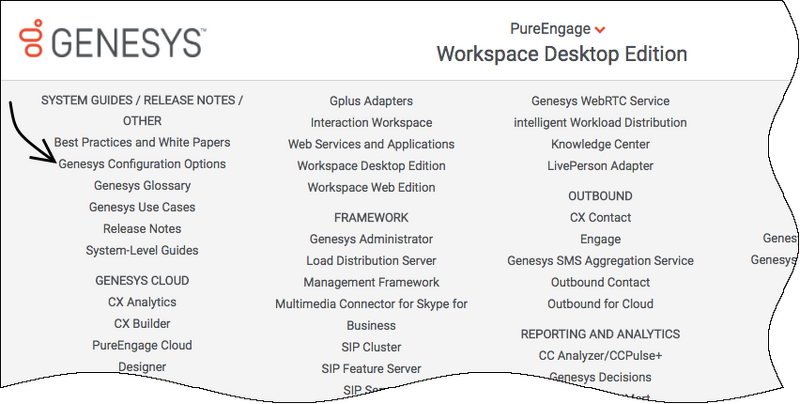Viewport: 800px width, 404px height.
Task: Open CC Analyzer/CCPulse+ link
Action: (x=600, y=355)
